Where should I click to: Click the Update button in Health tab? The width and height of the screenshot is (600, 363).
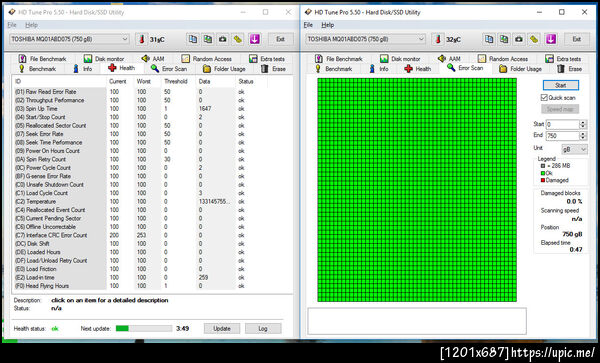[222, 328]
